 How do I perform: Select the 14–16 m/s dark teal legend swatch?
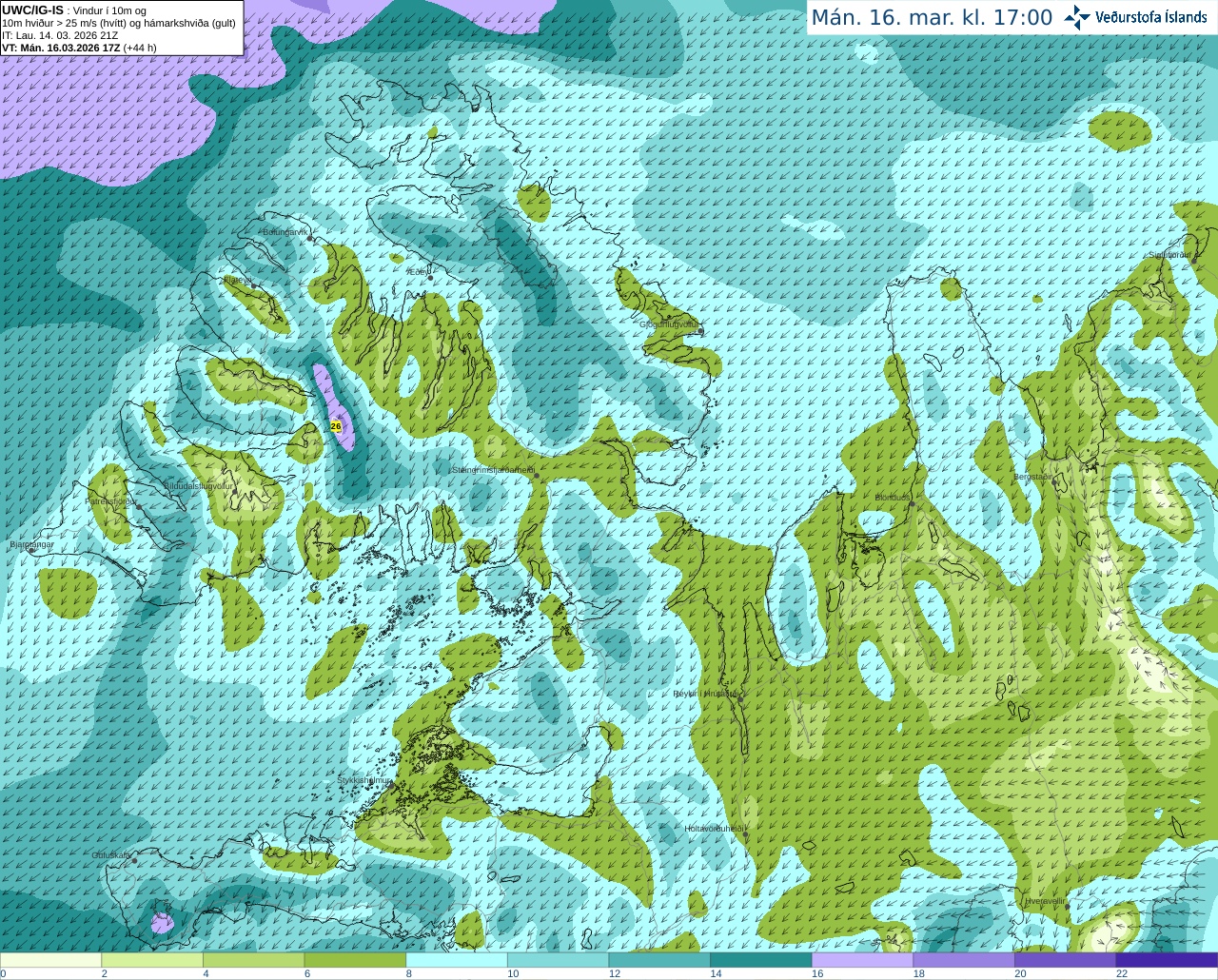pos(761,960)
